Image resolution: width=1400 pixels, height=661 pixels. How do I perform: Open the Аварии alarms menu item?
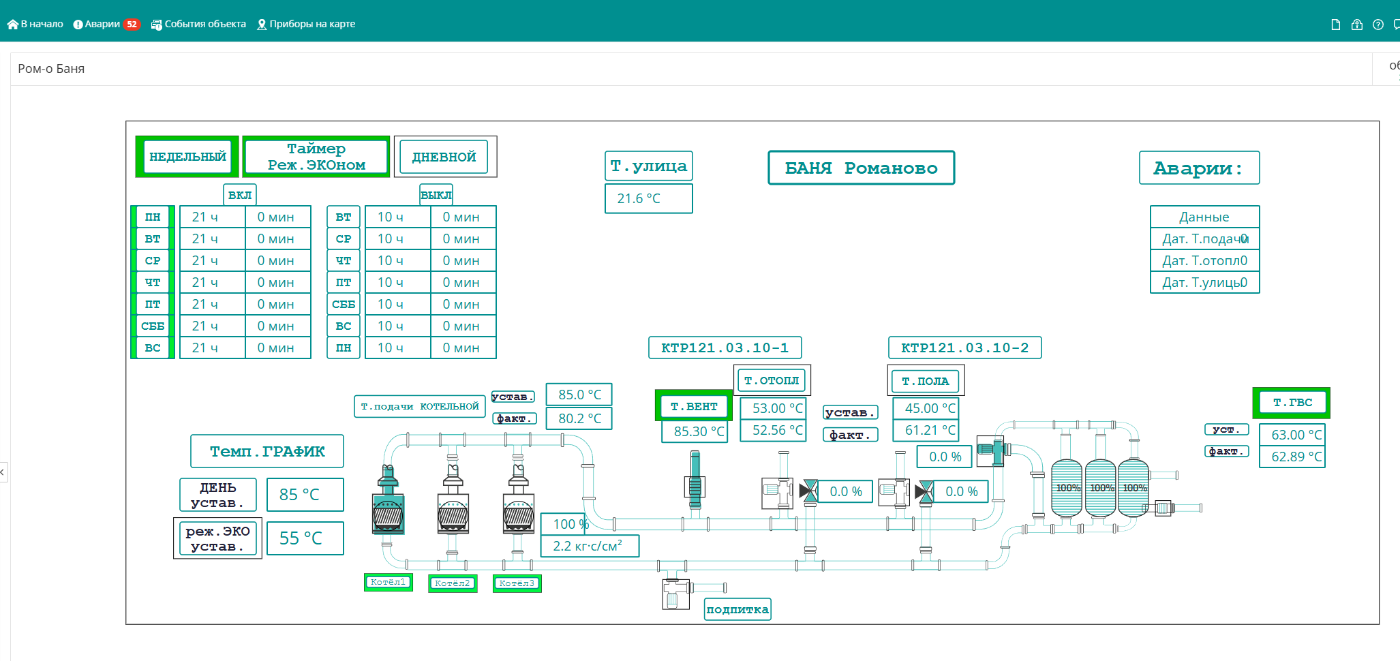(x=105, y=24)
